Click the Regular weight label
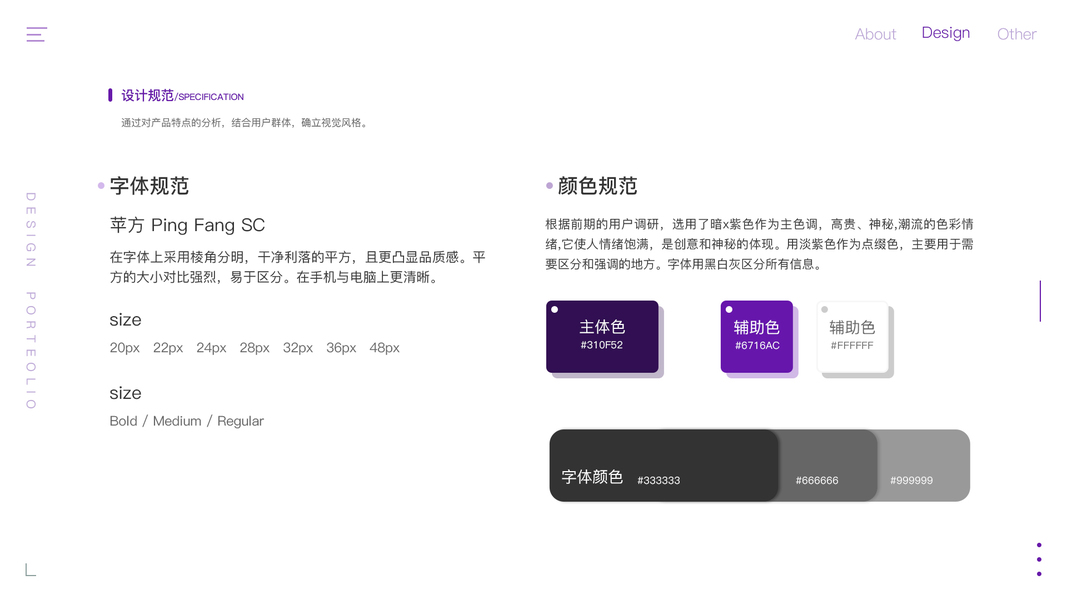 tap(240, 422)
